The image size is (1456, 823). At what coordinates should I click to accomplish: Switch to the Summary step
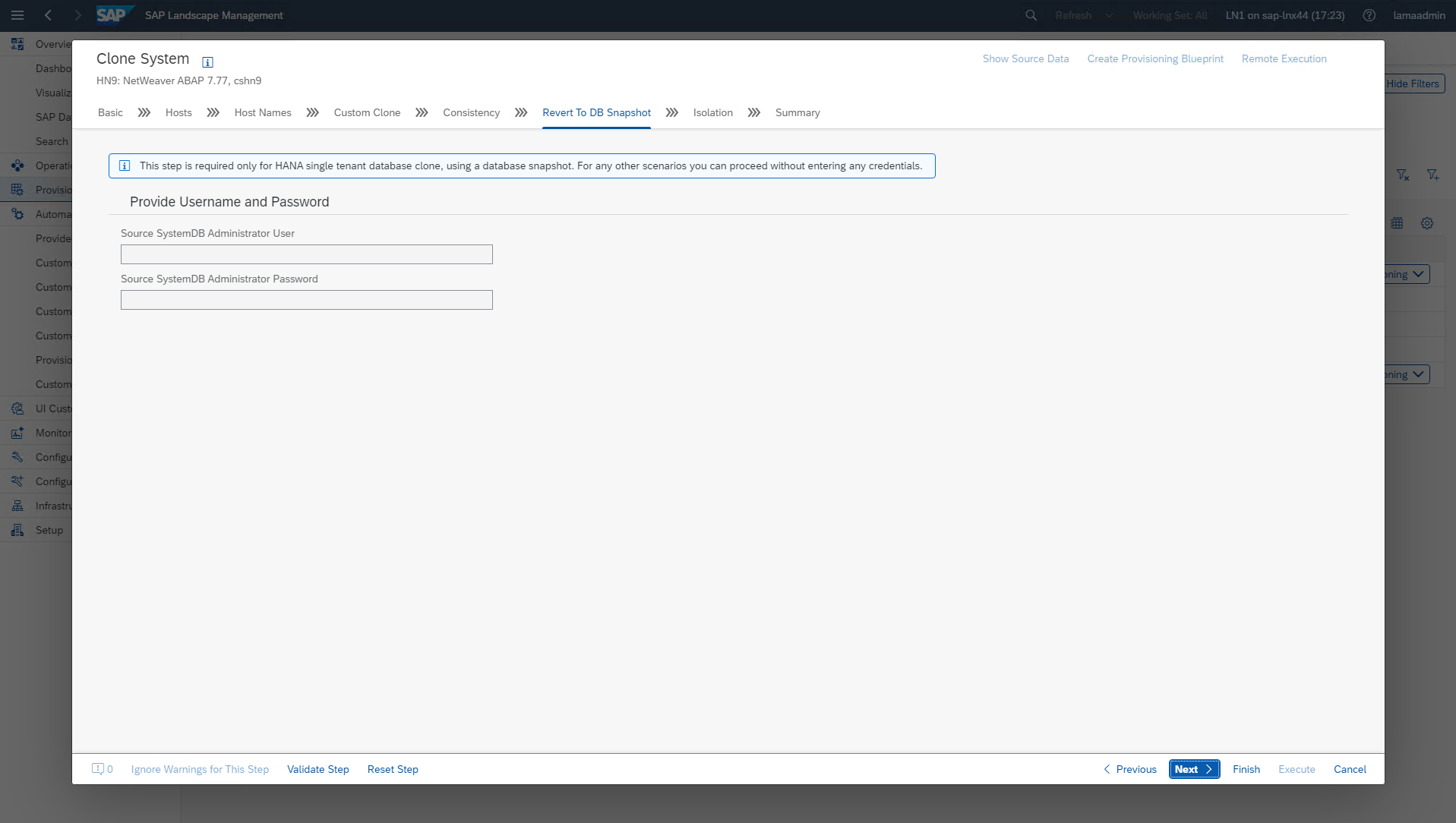797,112
